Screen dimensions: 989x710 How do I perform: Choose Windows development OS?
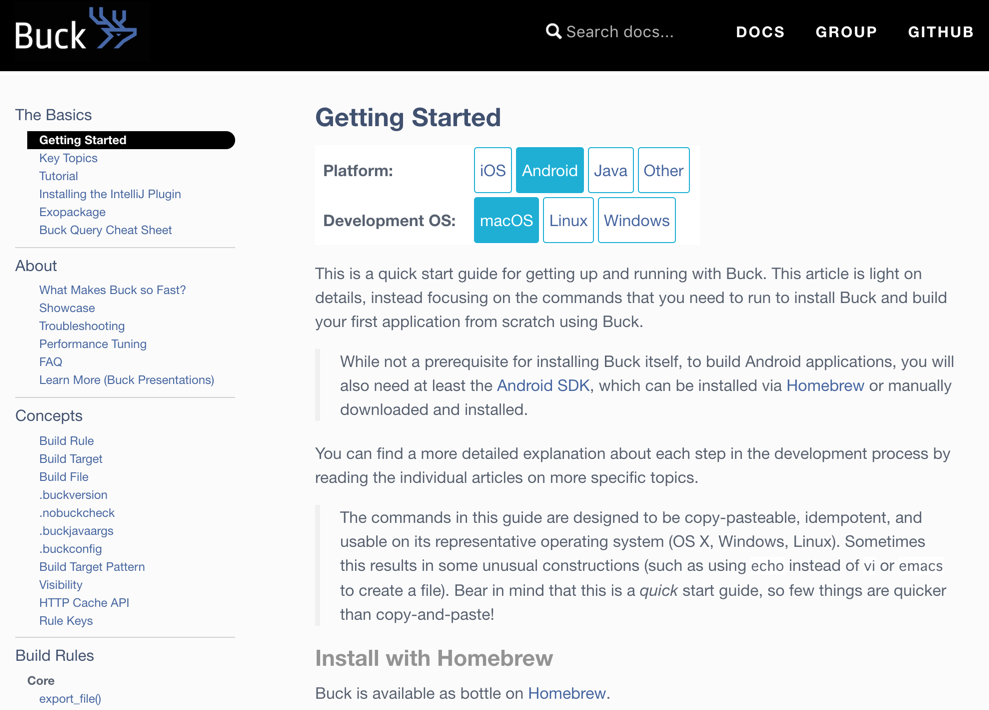tap(636, 220)
